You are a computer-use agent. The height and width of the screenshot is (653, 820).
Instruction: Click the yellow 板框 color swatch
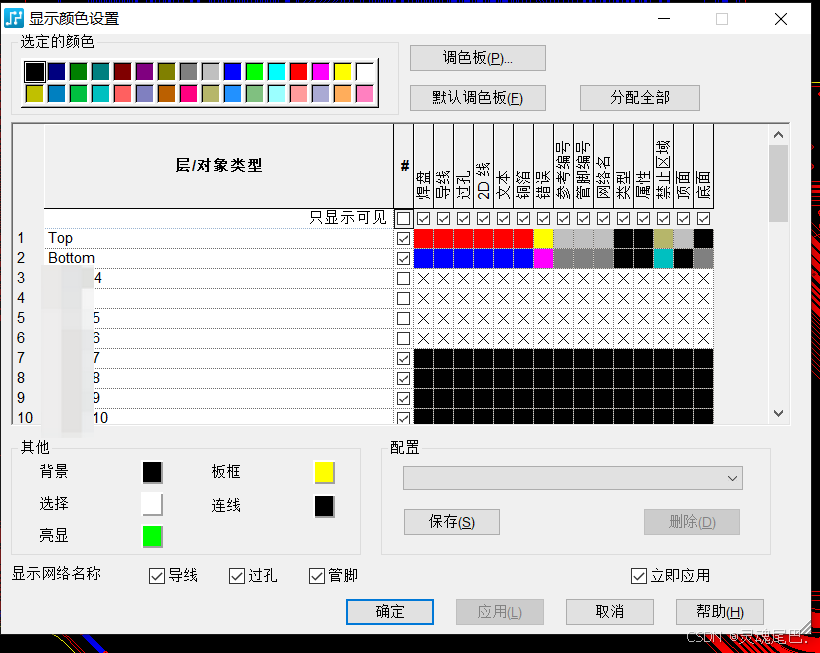323,471
